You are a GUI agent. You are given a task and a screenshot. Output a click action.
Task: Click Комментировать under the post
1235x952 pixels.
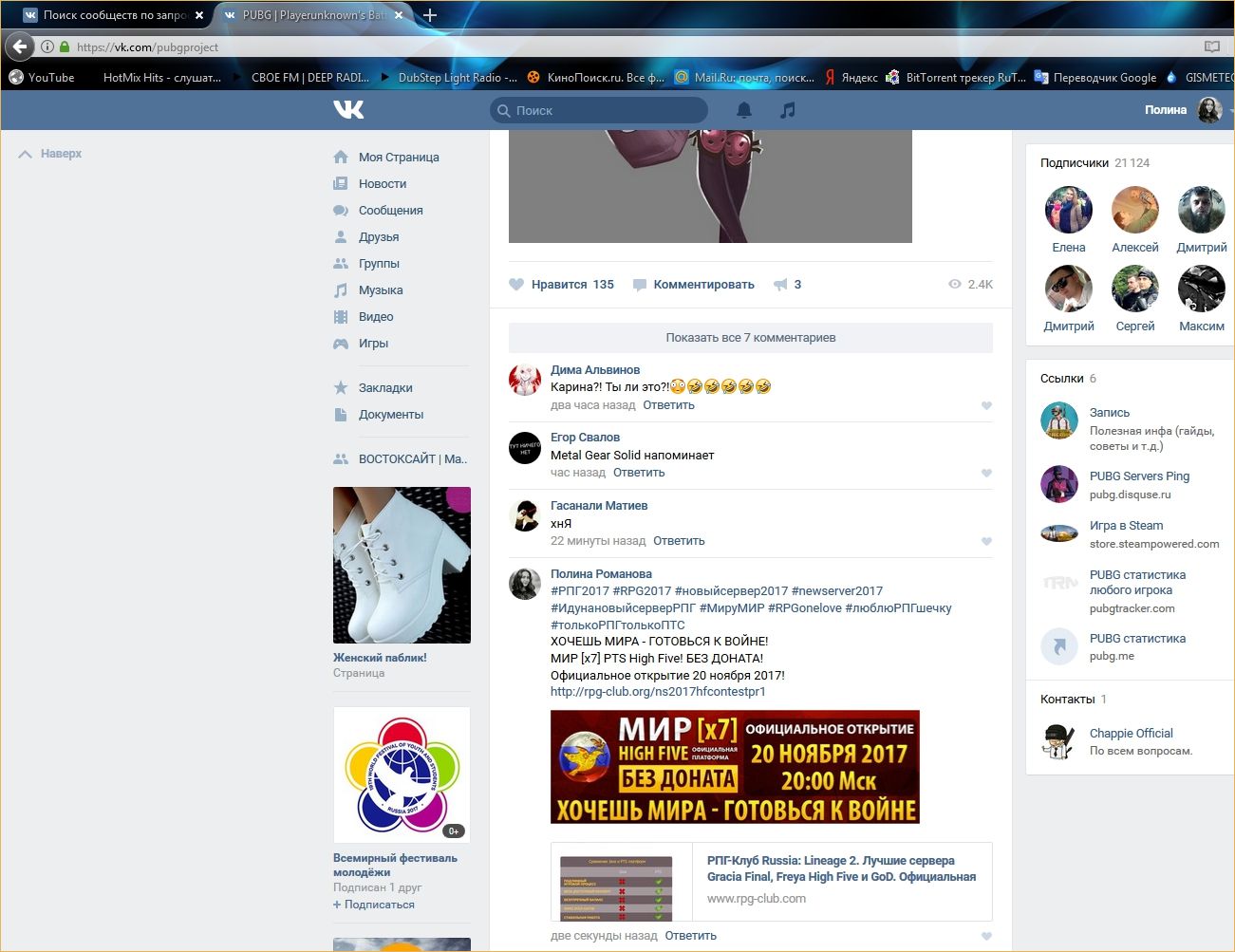pos(694,284)
